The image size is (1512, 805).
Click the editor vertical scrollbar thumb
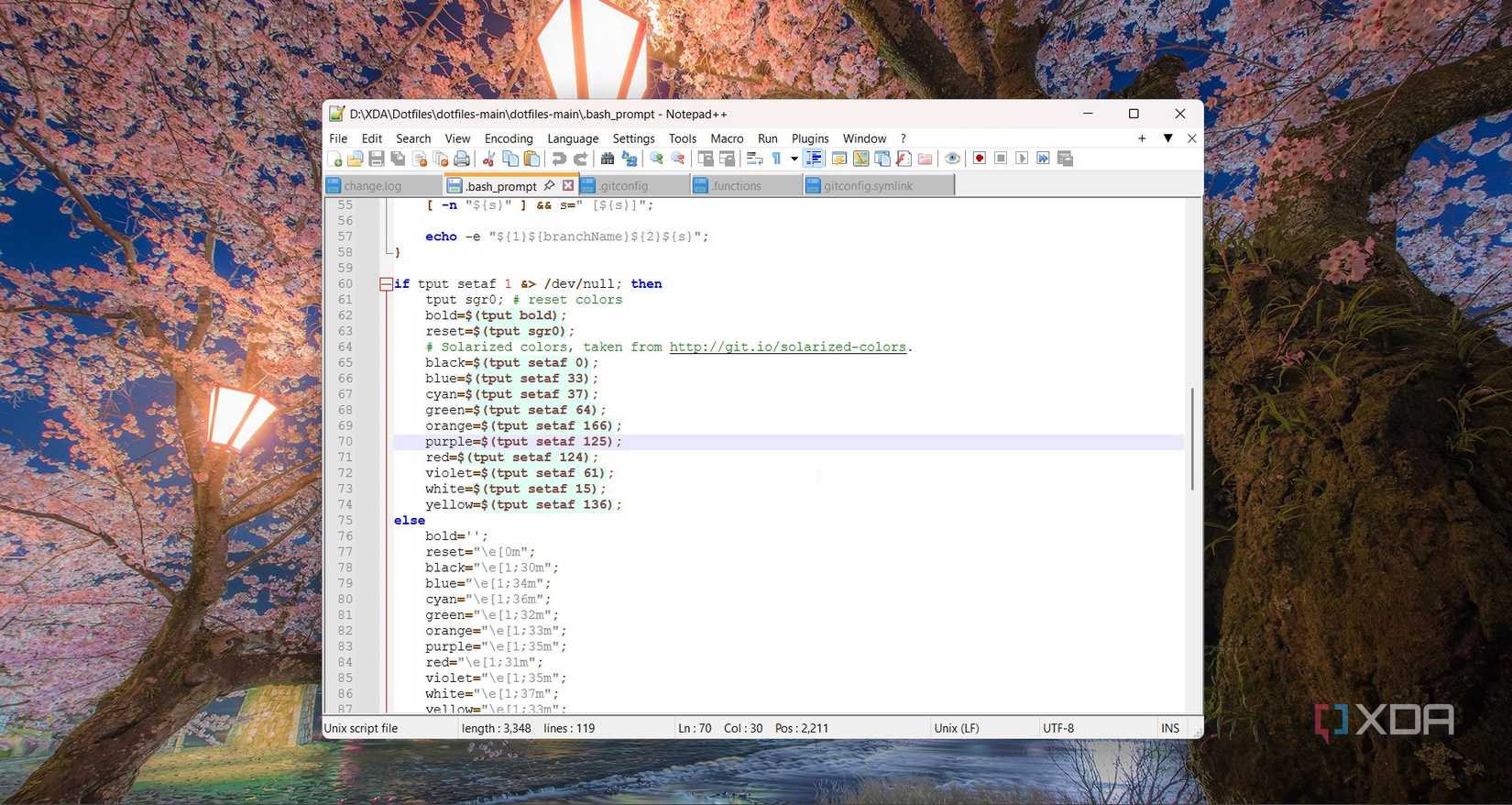click(x=1192, y=438)
